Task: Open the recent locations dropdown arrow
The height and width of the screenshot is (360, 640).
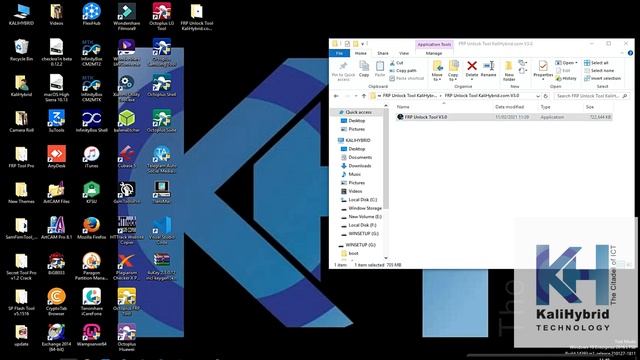Action: 356,96
